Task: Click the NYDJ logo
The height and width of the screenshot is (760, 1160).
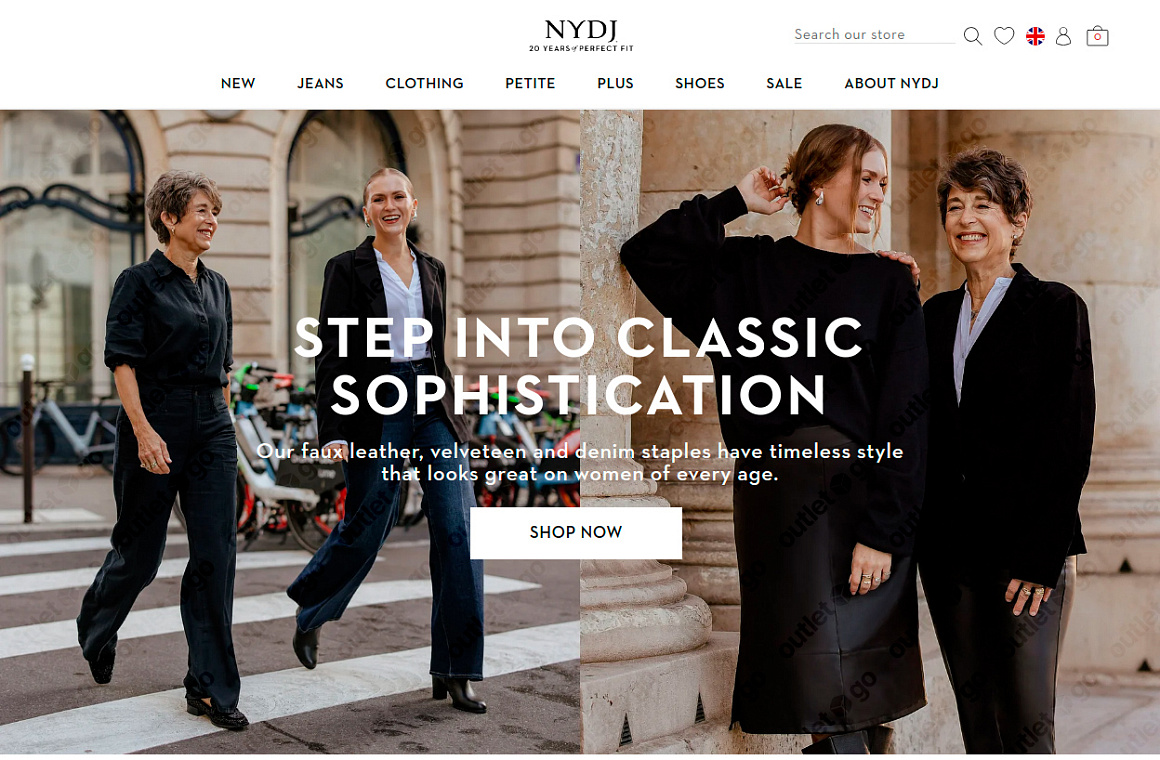Action: point(581,36)
